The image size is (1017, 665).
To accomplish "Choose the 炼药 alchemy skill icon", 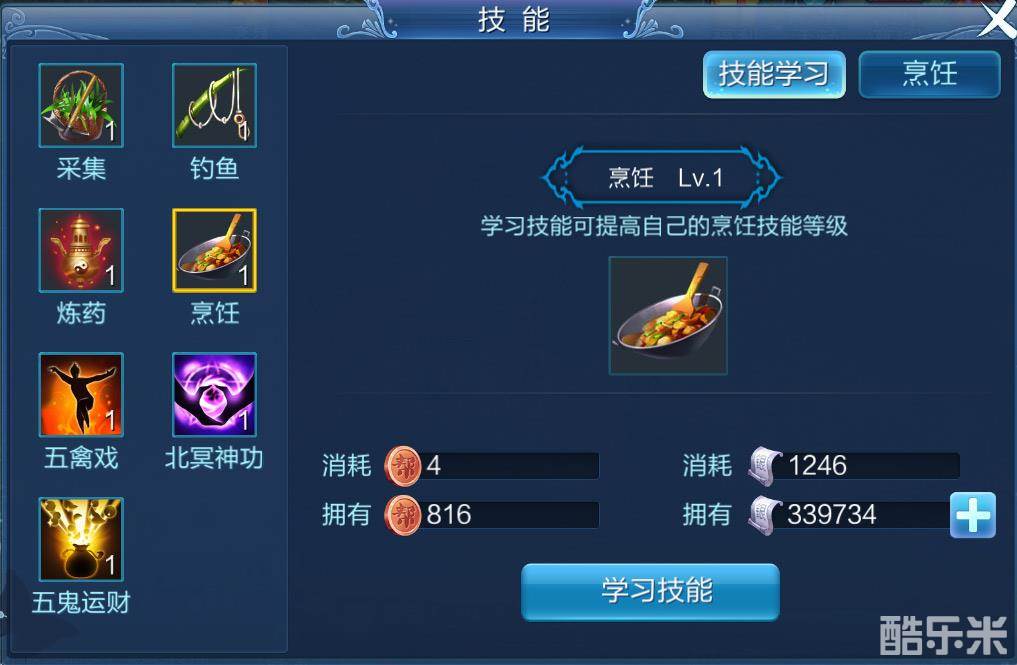I will tap(81, 250).
